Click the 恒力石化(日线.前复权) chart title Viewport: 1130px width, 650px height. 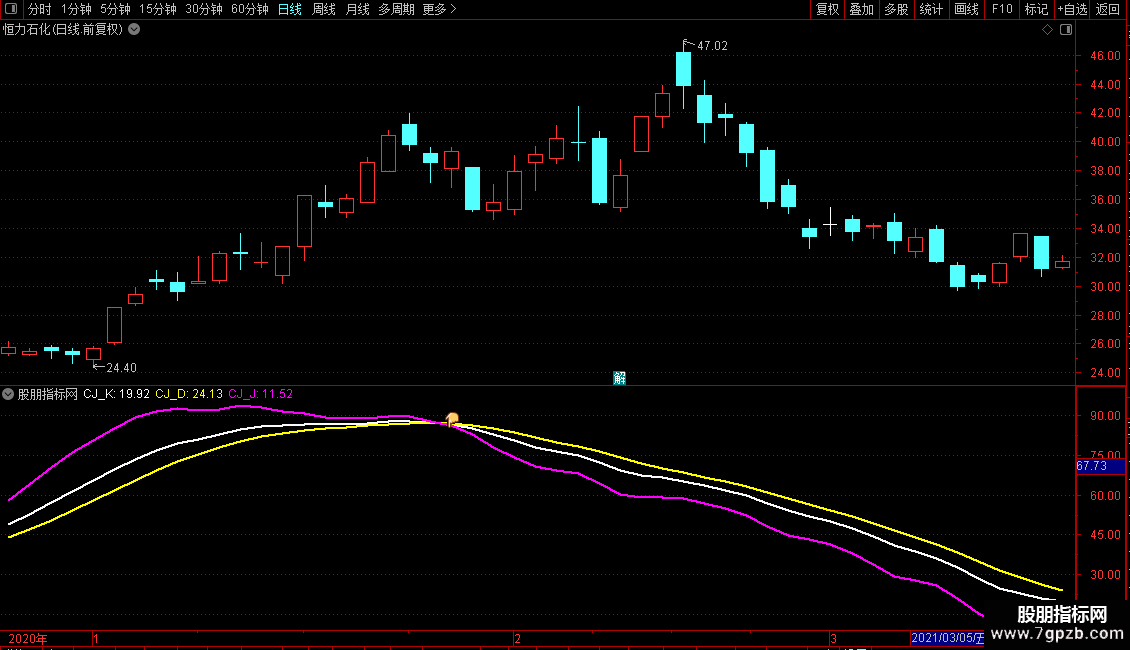(63, 30)
